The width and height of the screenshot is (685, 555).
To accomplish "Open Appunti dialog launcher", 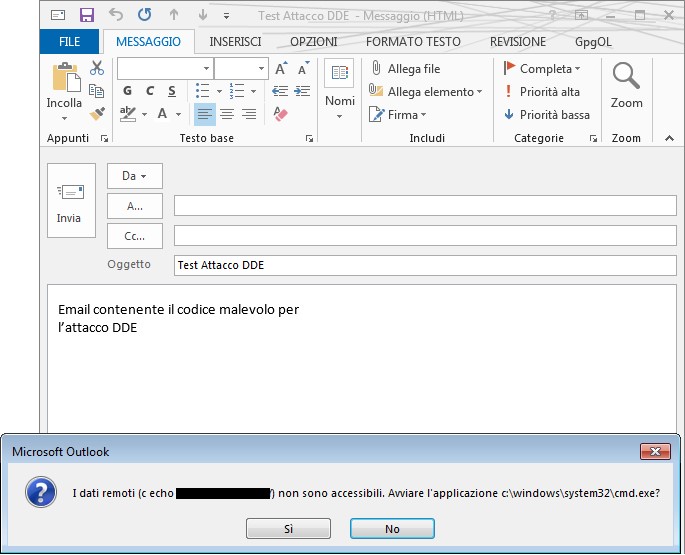I will pos(104,139).
